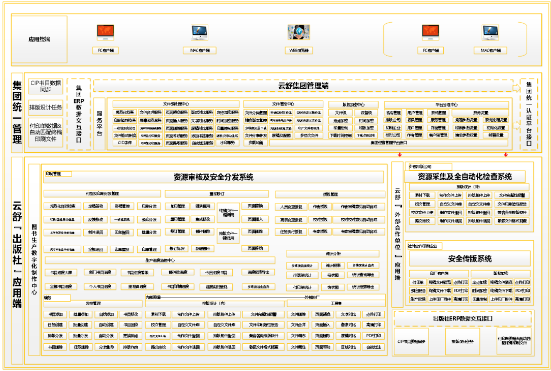
Task: Click the arrow pointing to 集团统一认证平台接口
Action: point(516,88)
